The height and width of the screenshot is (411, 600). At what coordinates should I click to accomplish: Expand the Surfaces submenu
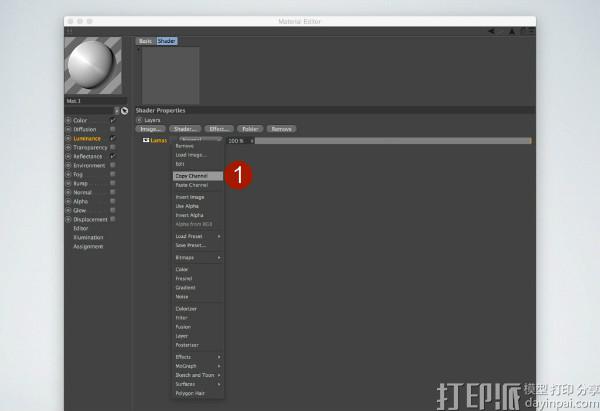[x=198, y=384]
